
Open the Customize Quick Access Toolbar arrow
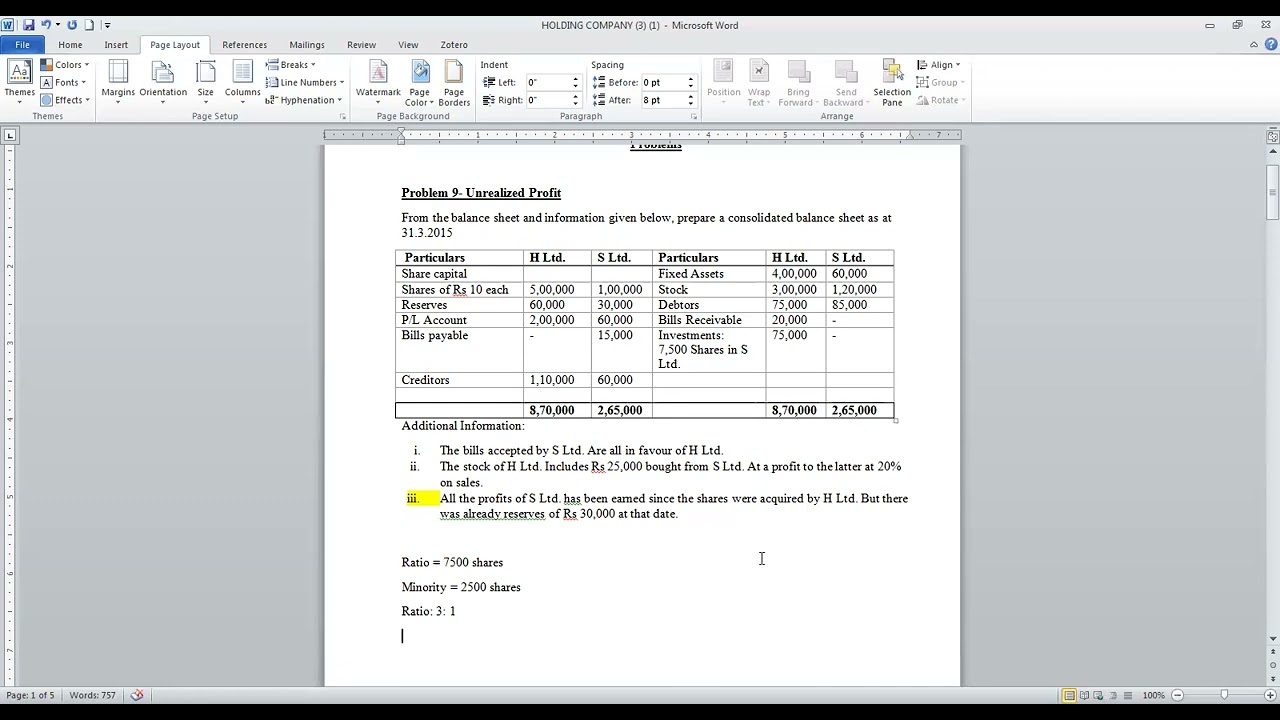(x=107, y=25)
